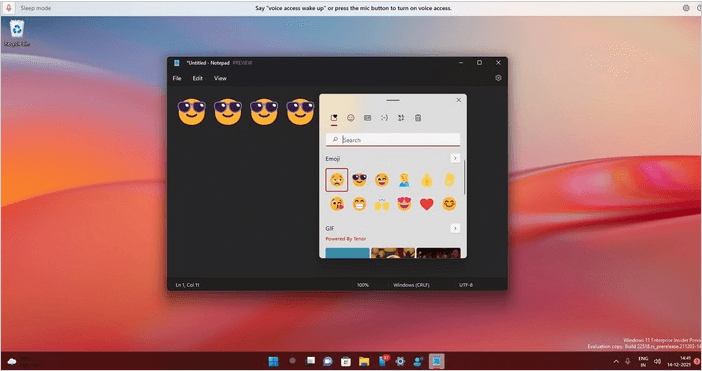Open the Kaomoji tab in the emoji panel
The image size is (702, 371).
pyautogui.click(x=384, y=118)
